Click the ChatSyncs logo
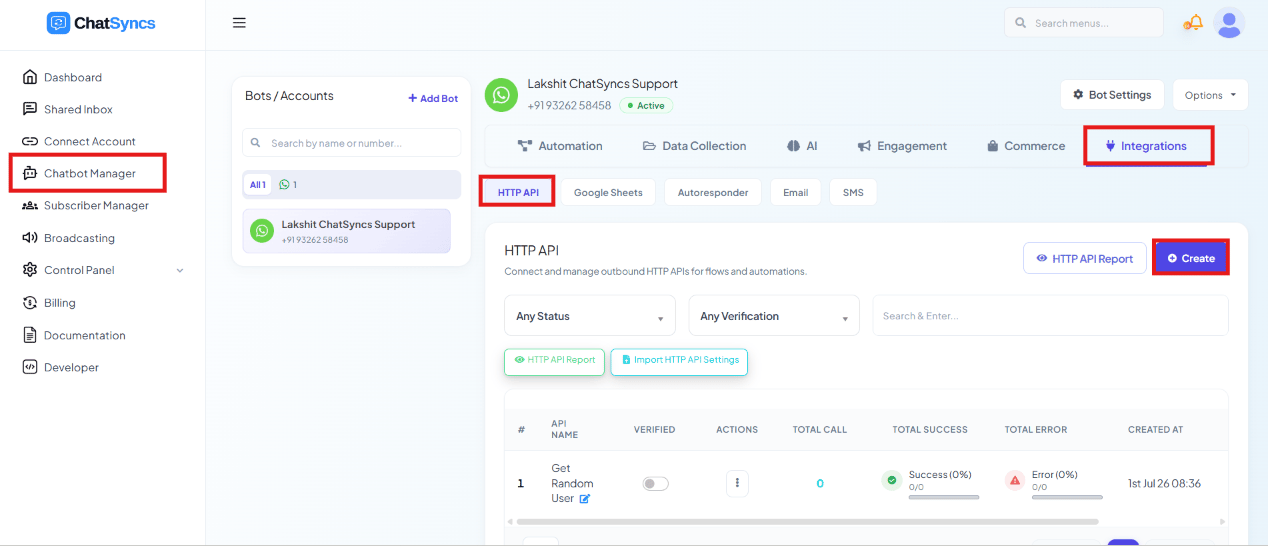Image resolution: width=1268 pixels, height=546 pixels. [x=101, y=23]
